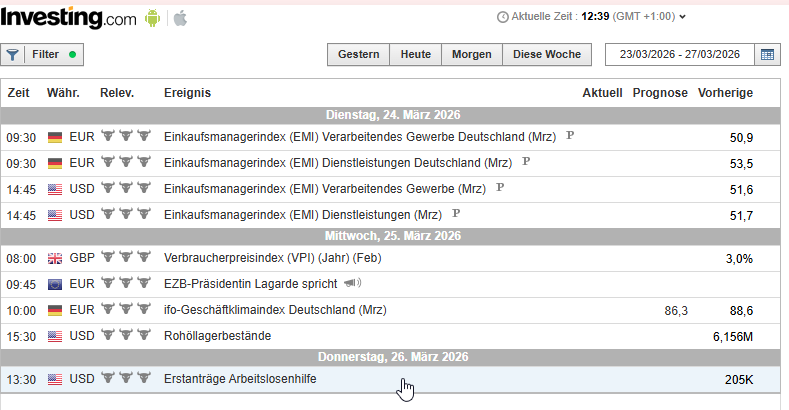Click the bull relevance icons in the ifo-Geschäftsklimaindex row
789x410 pixels.
tap(126, 308)
